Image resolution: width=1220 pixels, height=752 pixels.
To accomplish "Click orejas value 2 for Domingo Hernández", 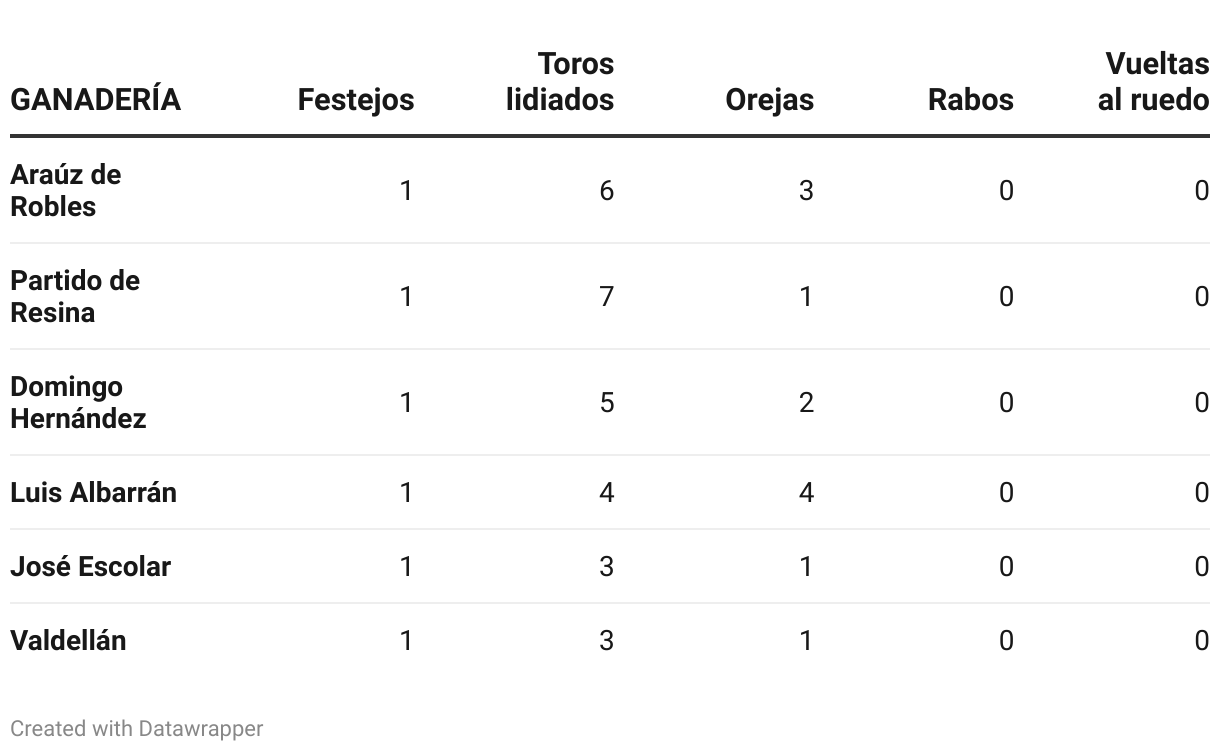I will click(x=806, y=403).
